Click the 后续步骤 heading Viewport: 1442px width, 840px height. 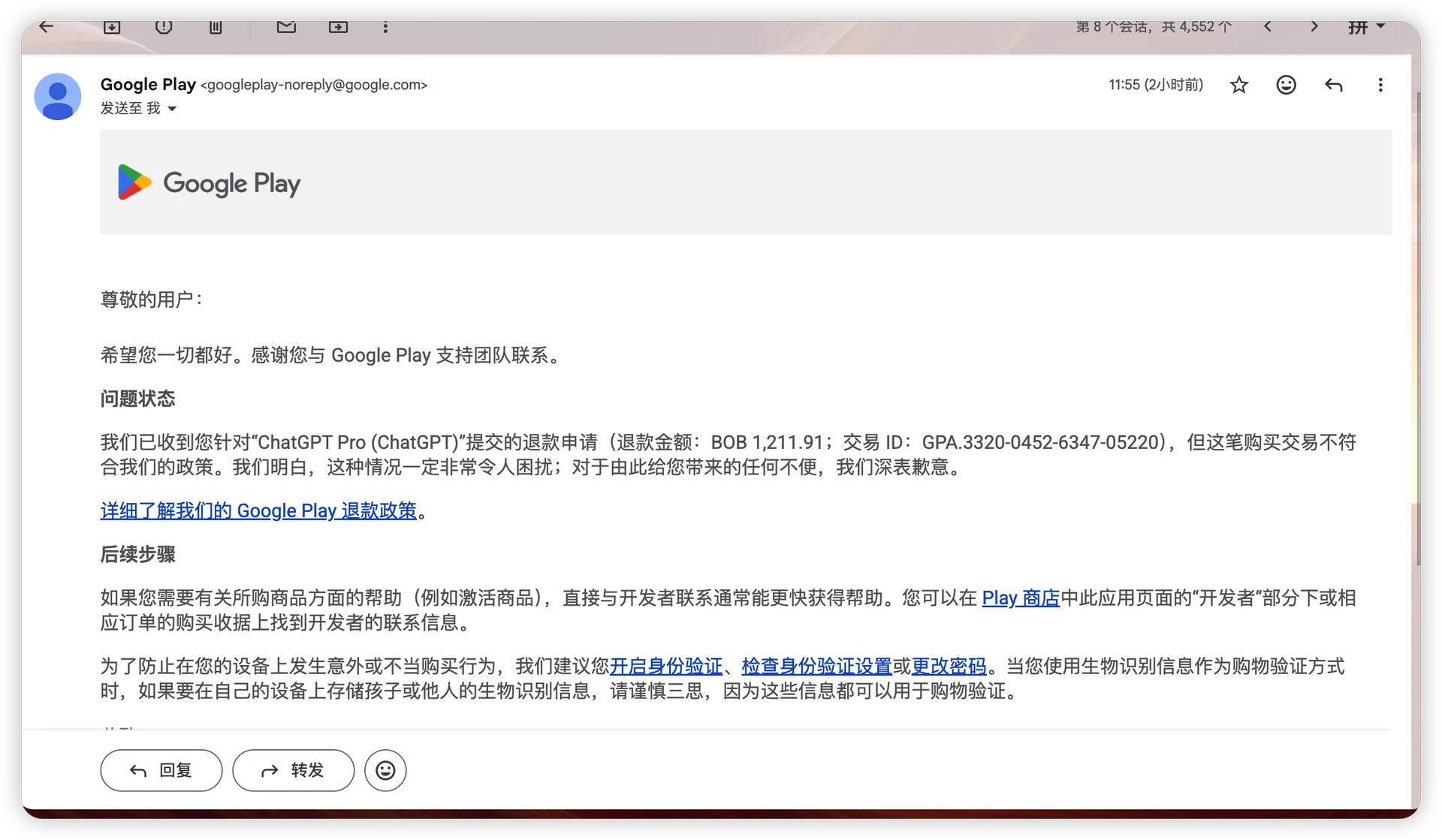pos(137,554)
